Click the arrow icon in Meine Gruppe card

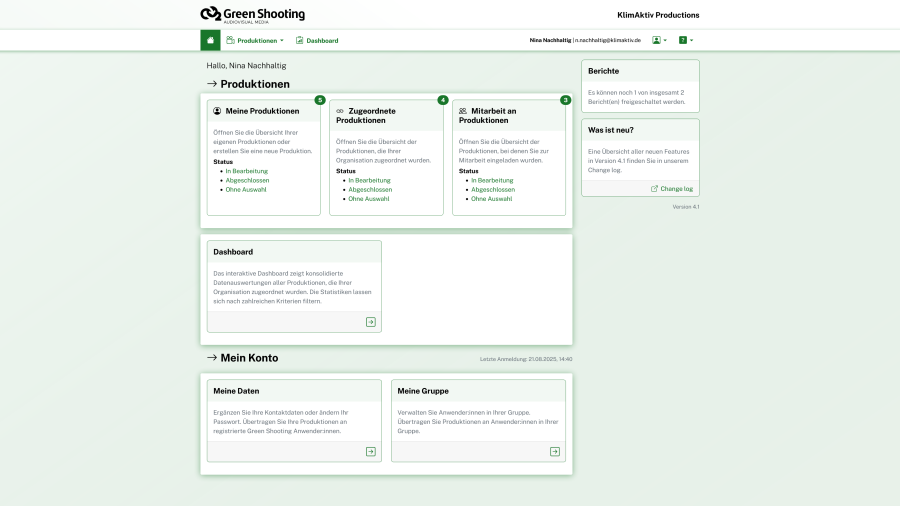pyautogui.click(x=555, y=451)
